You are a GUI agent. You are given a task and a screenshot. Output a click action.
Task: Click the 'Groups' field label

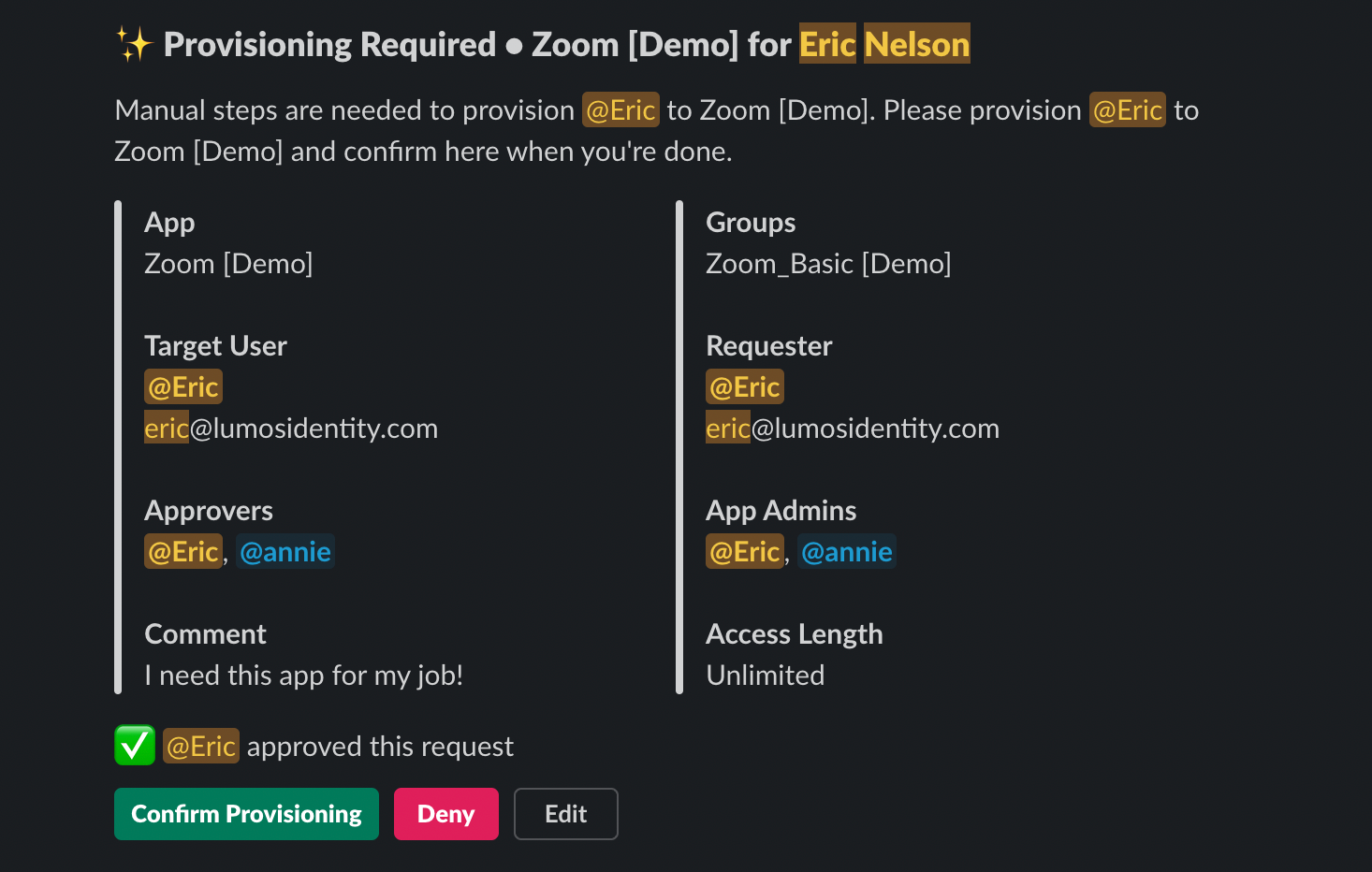(x=751, y=223)
